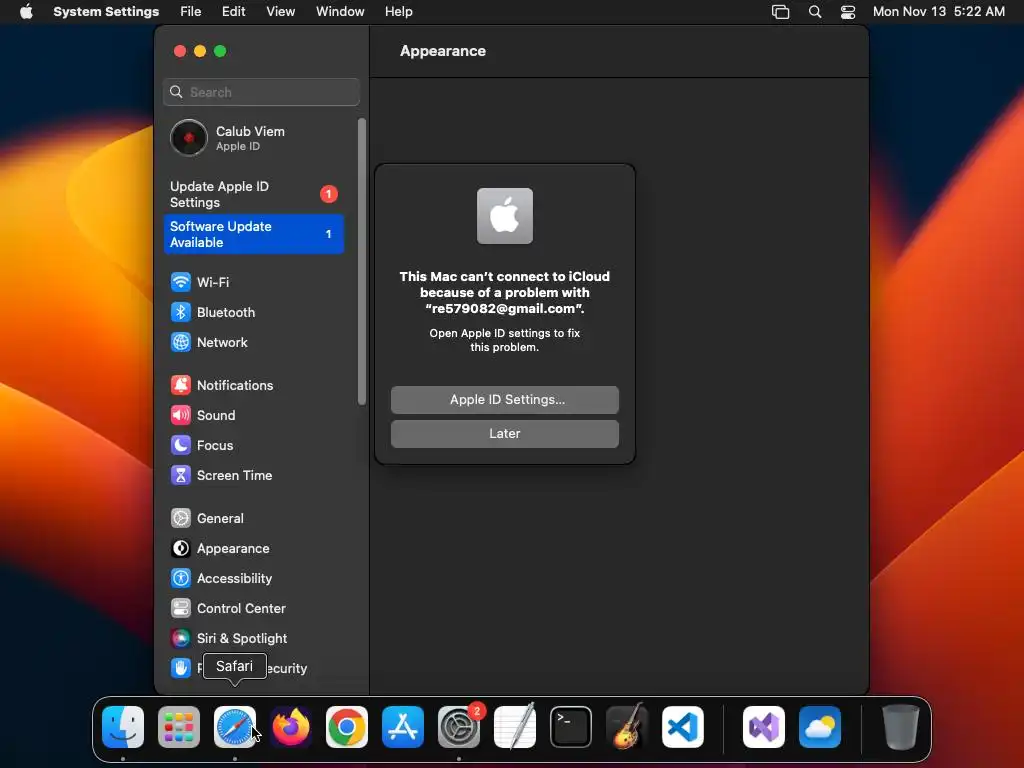Open the File menu

[x=191, y=12]
